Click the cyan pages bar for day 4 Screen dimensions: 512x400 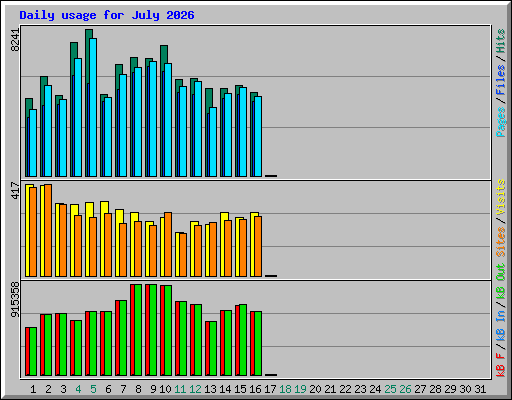point(78,117)
